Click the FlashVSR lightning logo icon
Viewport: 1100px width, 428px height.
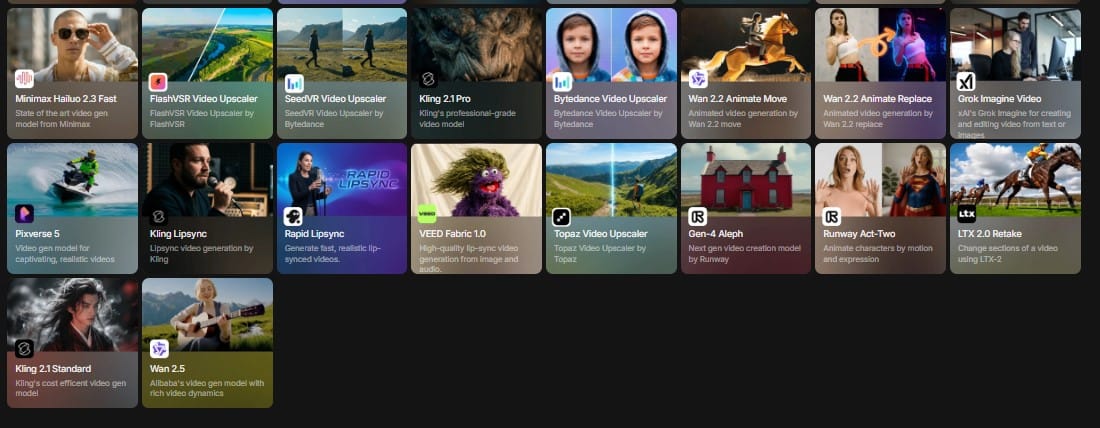[159, 81]
